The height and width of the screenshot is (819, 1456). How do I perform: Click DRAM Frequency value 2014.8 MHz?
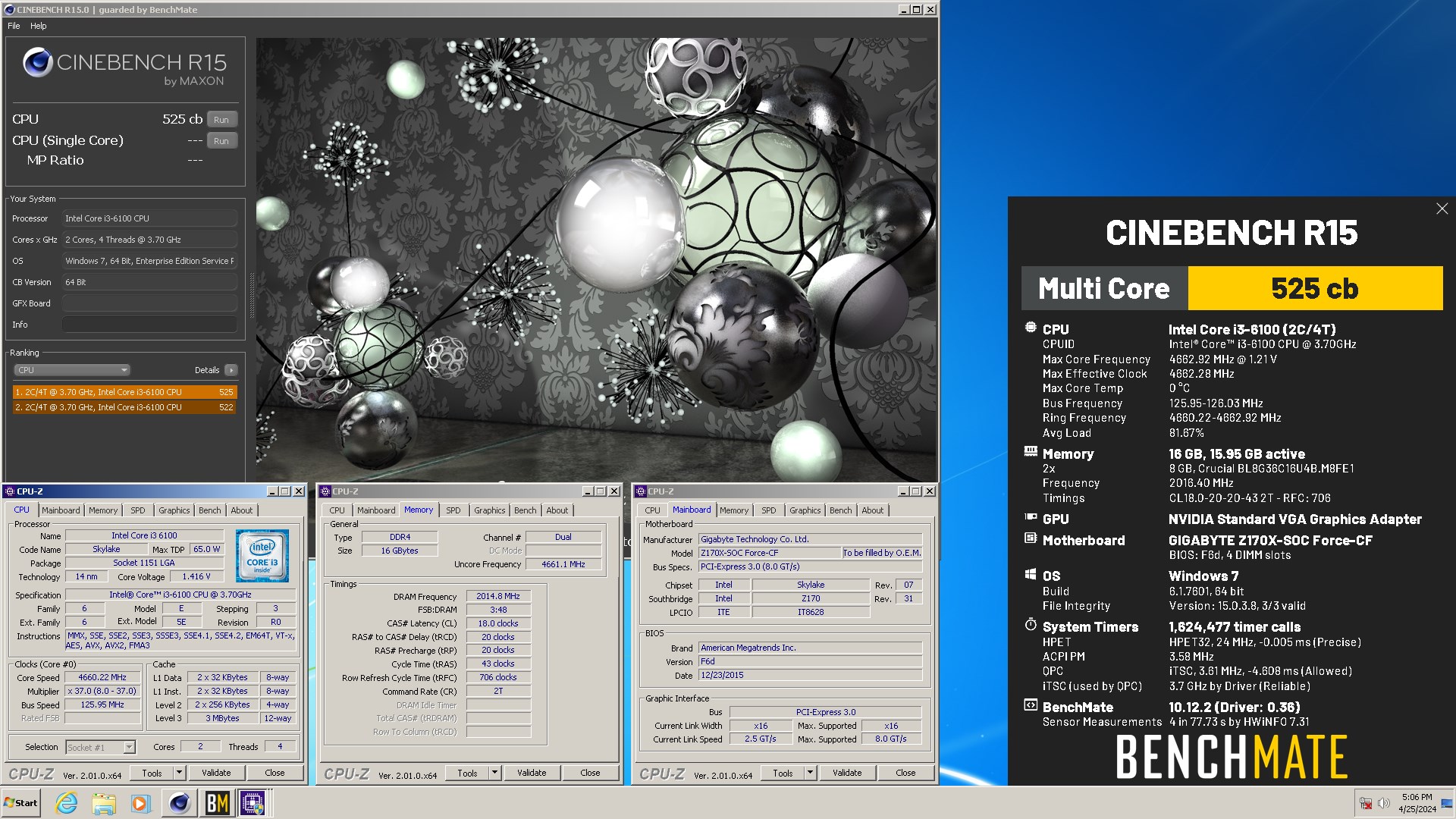point(498,596)
